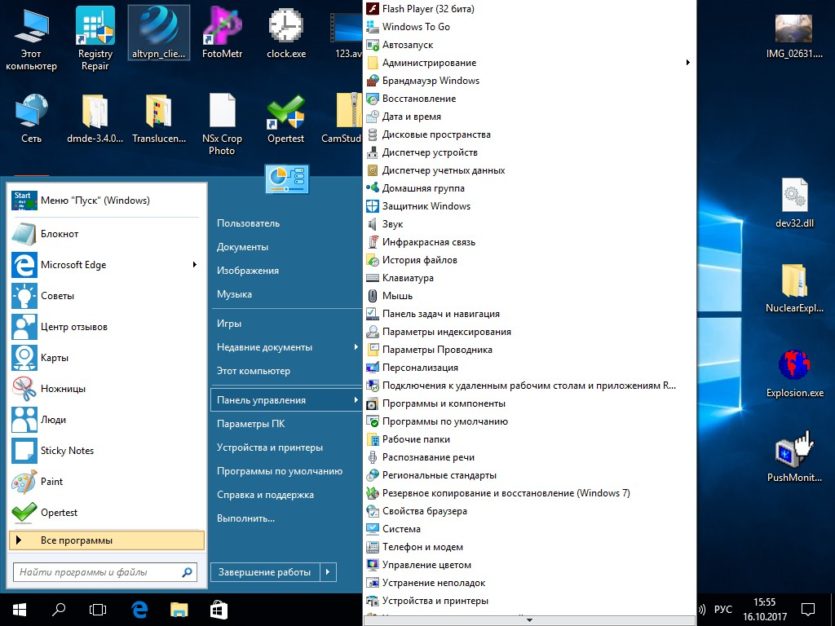835x626 pixels.
Task: Expand the Microsoft Edge submenu arrow
Action: click(194, 265)
